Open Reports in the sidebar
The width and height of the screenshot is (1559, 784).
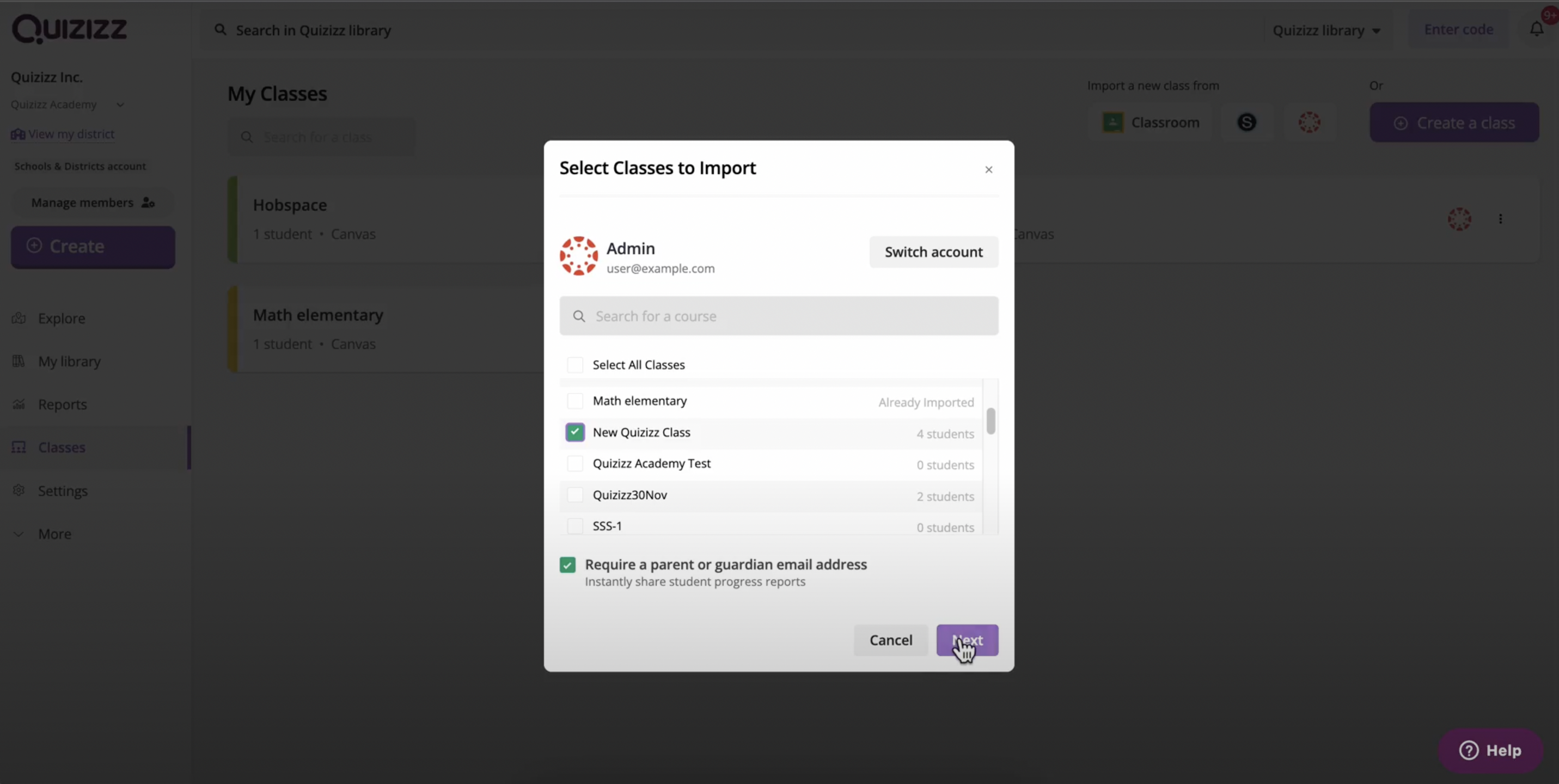(62, 404)
